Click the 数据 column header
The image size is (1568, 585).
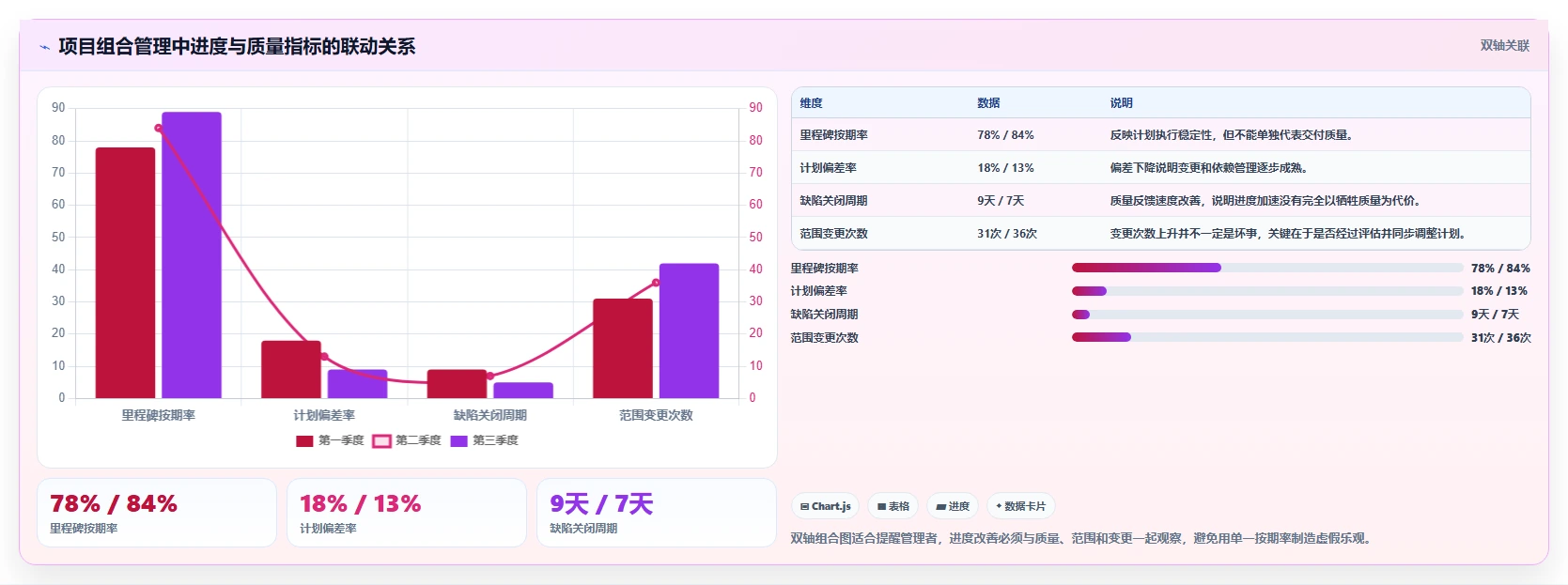tap(988, 103)
